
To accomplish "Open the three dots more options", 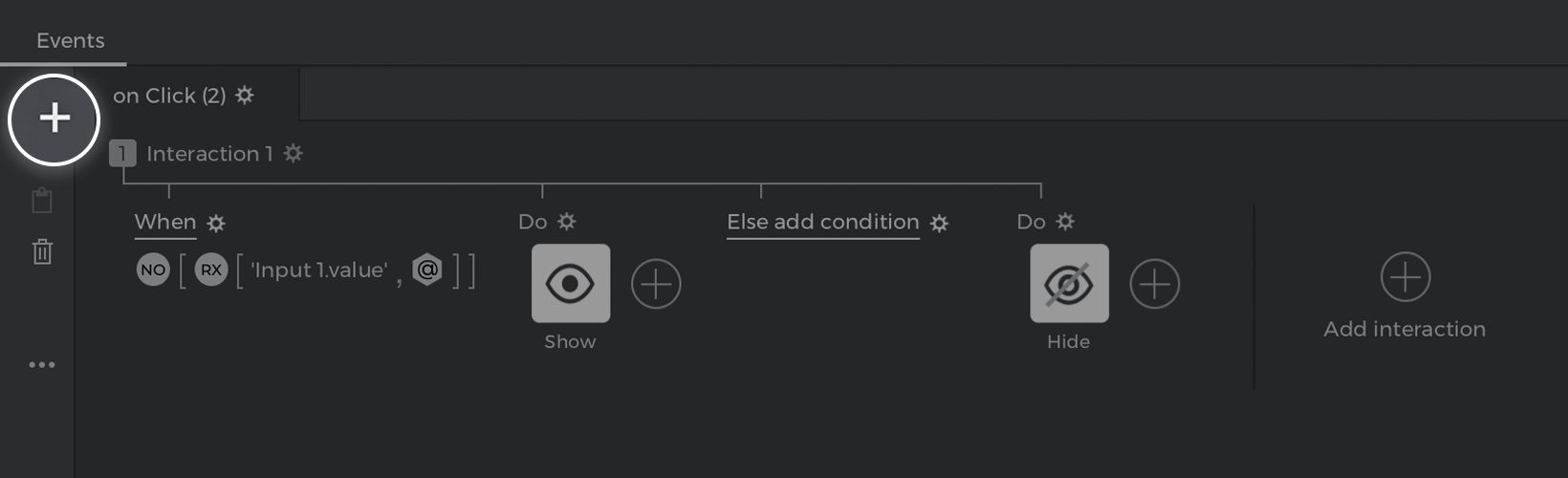I will point(42,364).
